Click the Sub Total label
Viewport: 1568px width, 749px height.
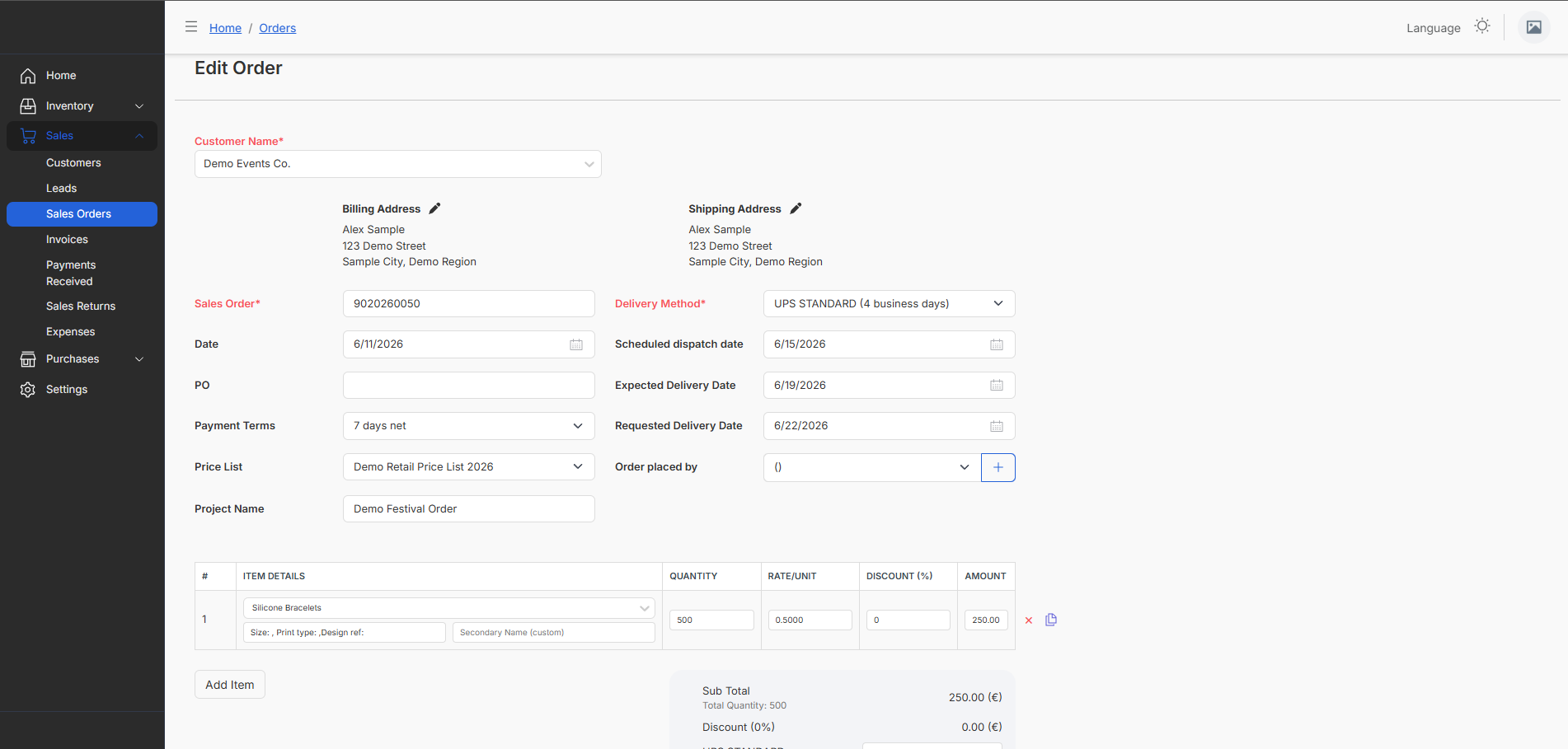pos(726,691)
